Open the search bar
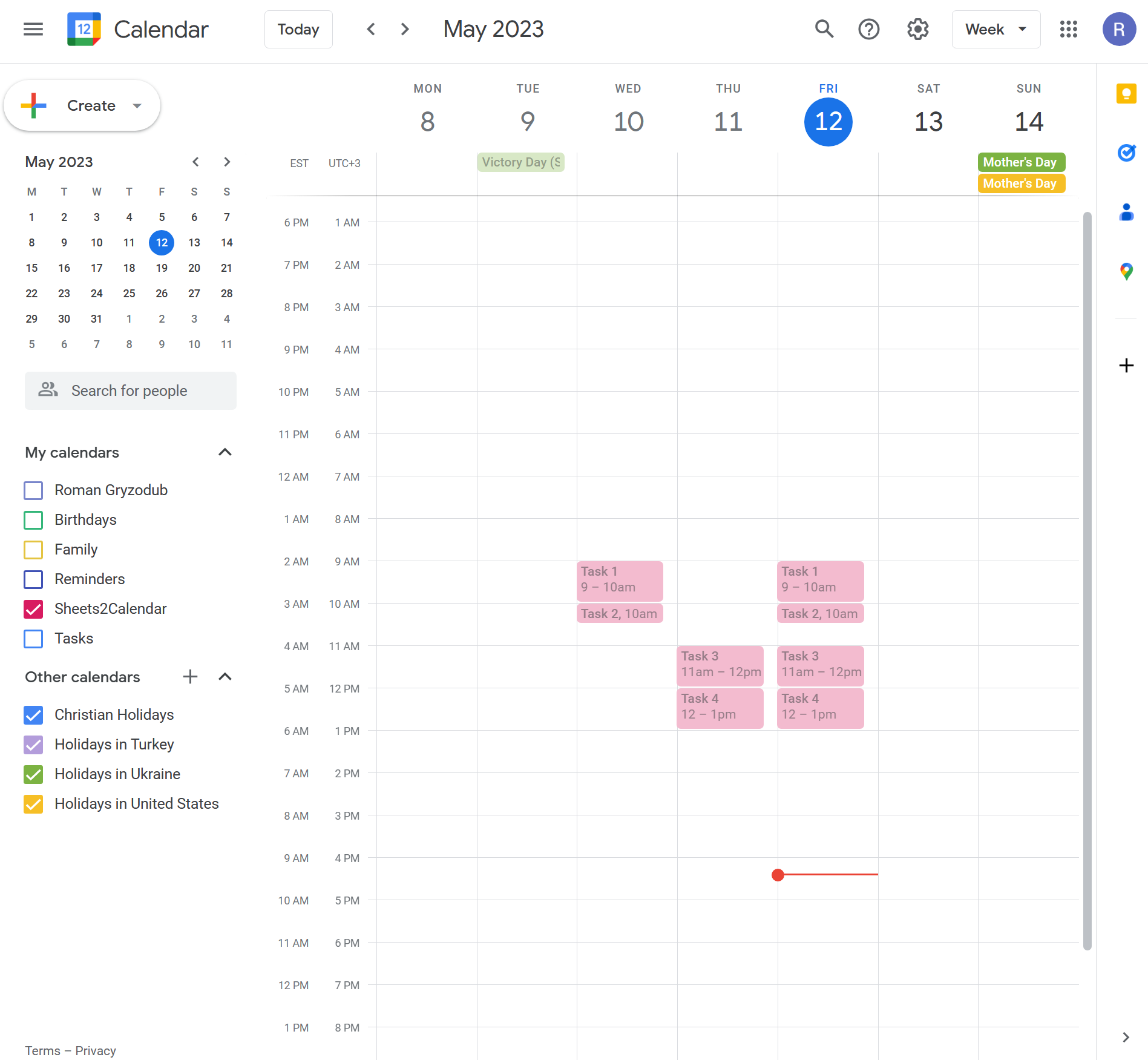 click(824, 29)
